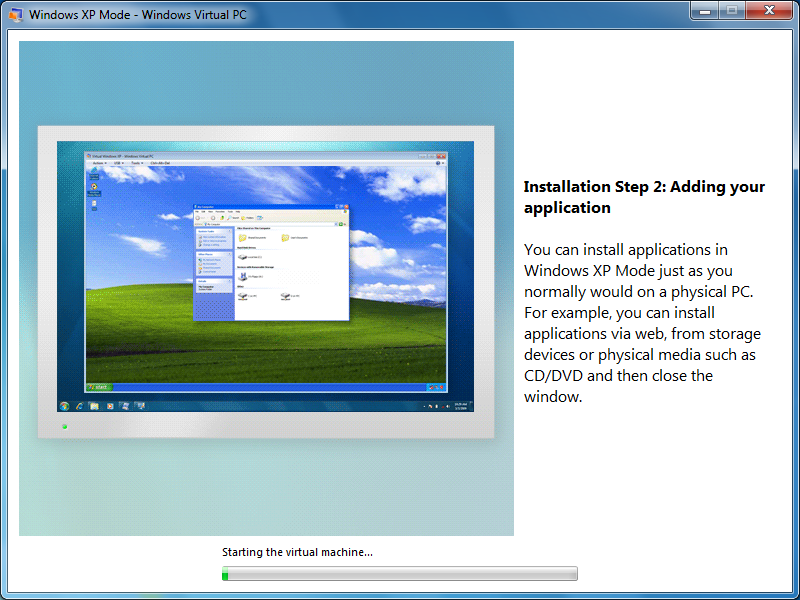The image size is (800, 600).
Task: Click the Windows Virtual PC title bar icon
Action: click(15, 15)
